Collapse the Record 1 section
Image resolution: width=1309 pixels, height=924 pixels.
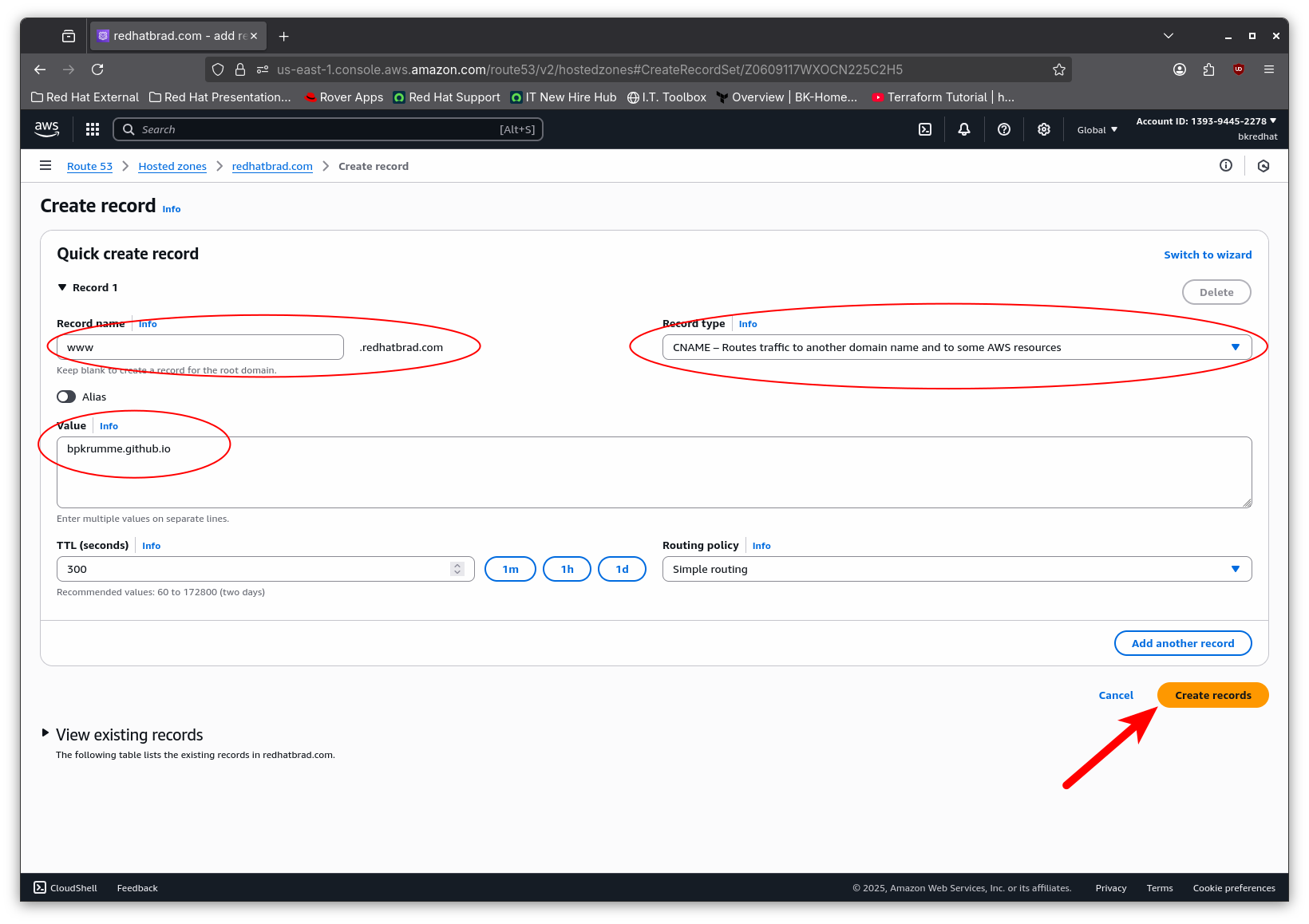click(x=62, y=287)
